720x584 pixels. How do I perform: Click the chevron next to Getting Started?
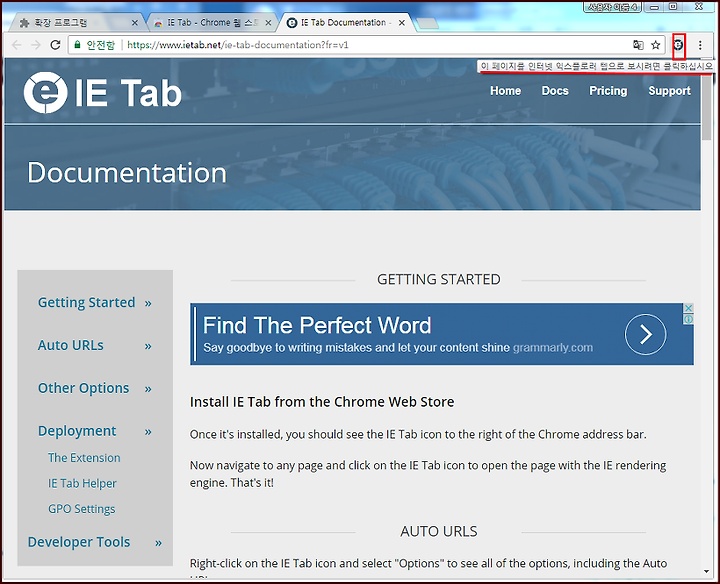point(148,303)
